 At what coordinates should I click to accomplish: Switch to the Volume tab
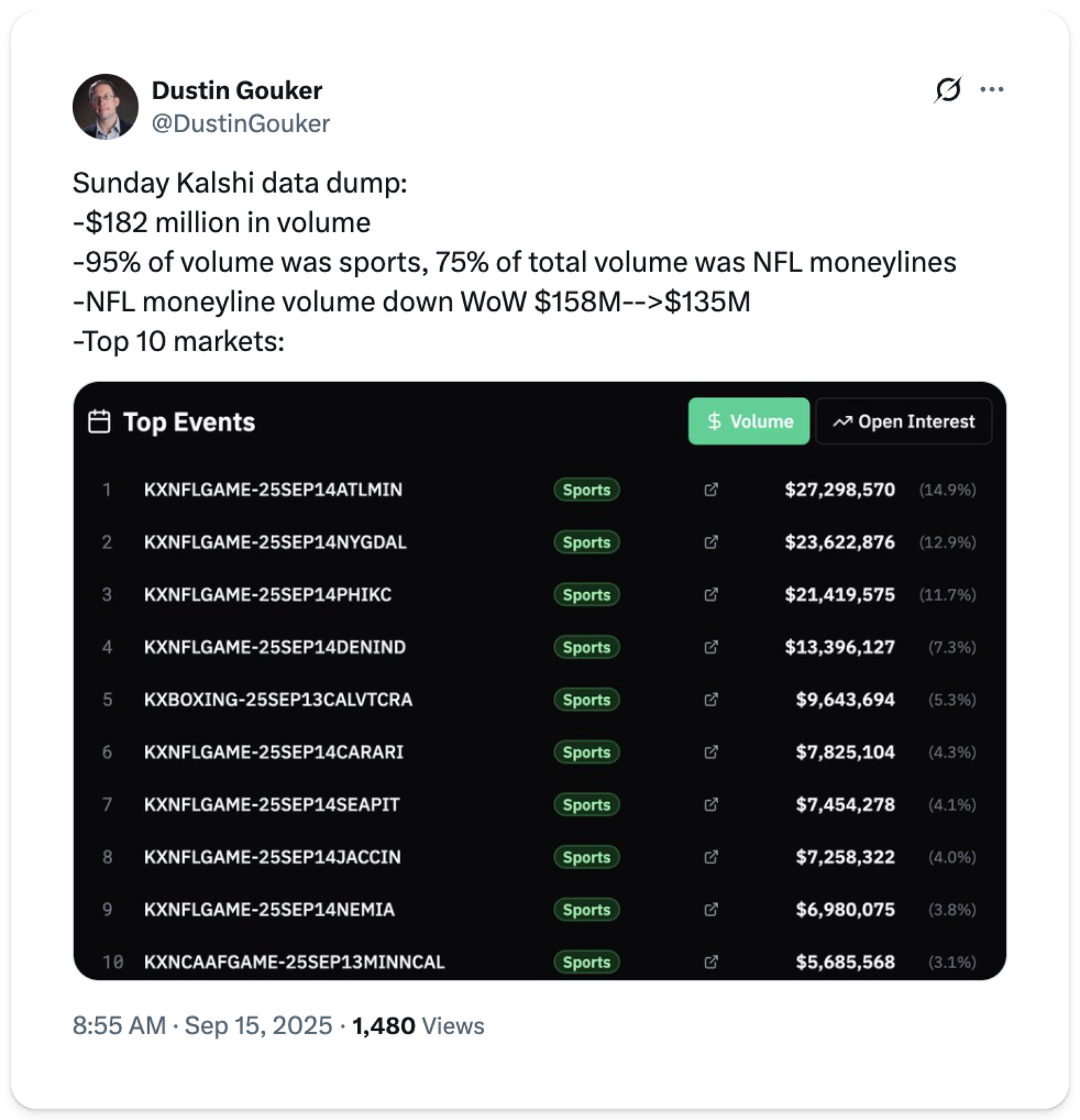[x=749, y=421]
